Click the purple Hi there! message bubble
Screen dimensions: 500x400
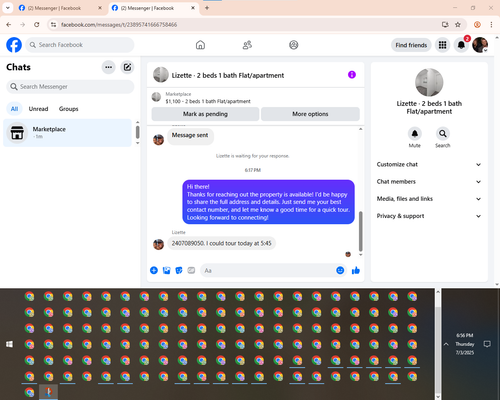pos(268,202)
